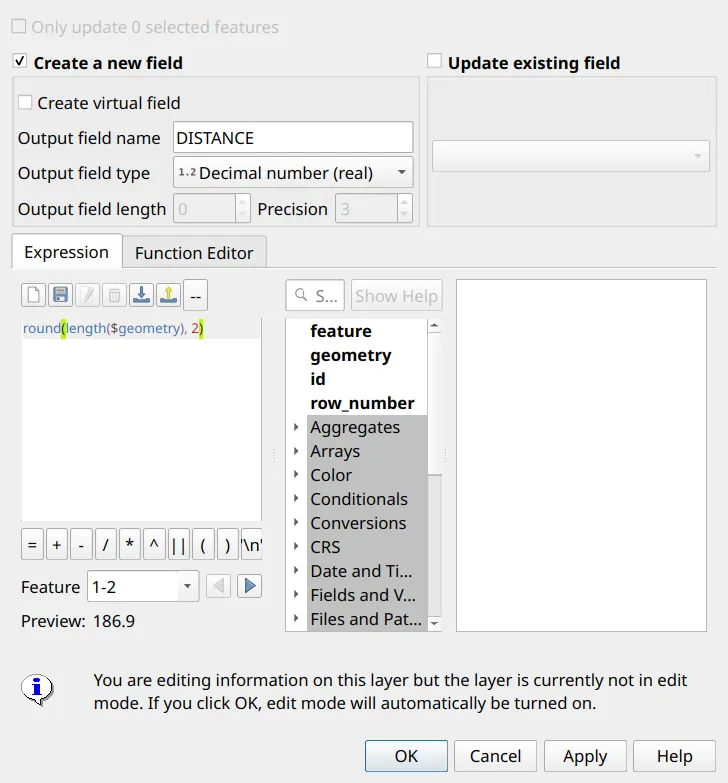Save the expression with the floppy icon
Screen dimensions: 728x783
pos(60,295)
